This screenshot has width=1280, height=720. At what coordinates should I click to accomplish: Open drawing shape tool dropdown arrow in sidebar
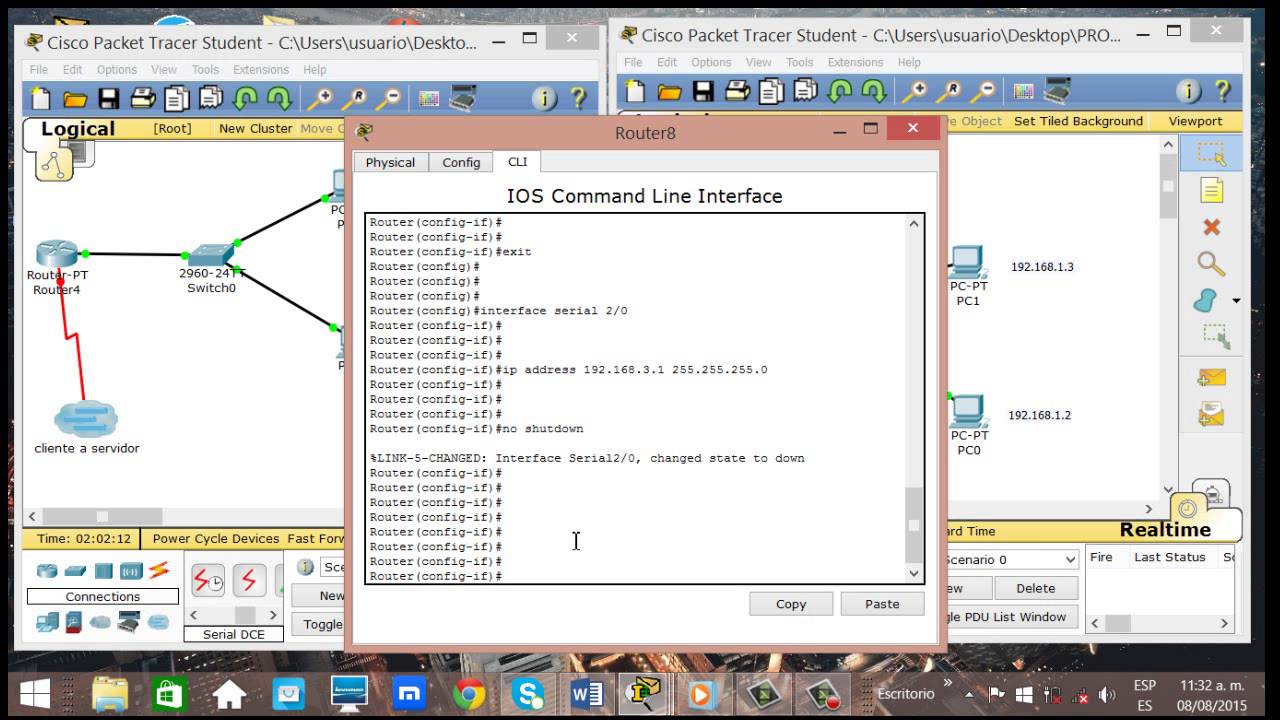tap(1236, 301)
